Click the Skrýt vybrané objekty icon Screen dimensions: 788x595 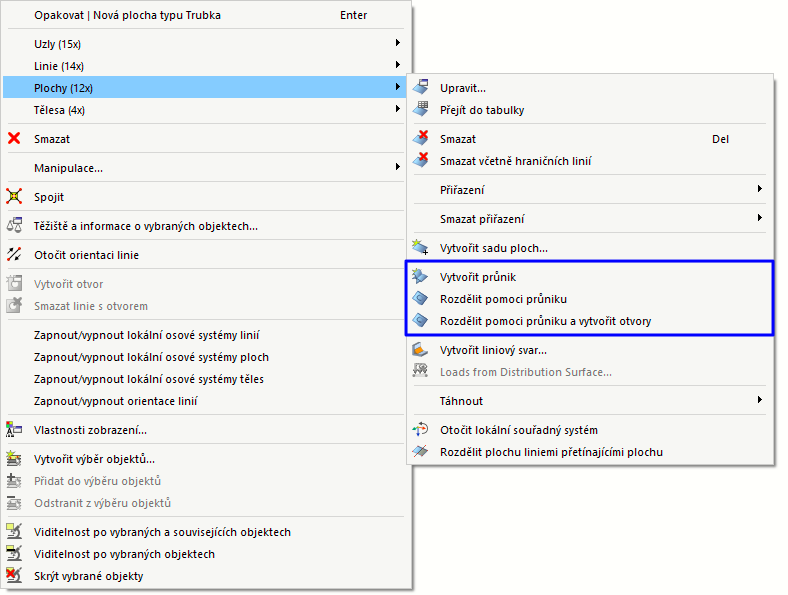tap(14, 576)
